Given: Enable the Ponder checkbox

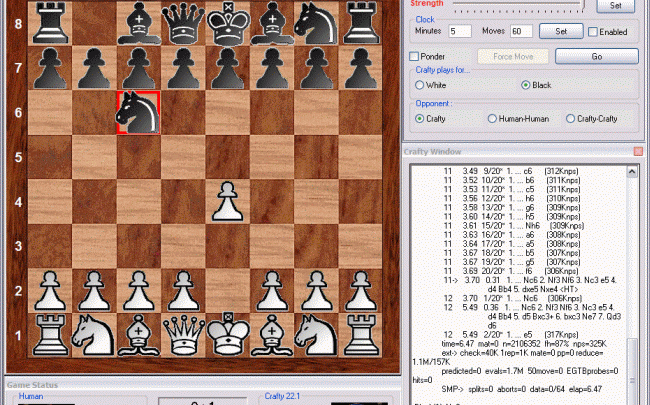Looking at the screenshot, I should [x=415, y=57].
